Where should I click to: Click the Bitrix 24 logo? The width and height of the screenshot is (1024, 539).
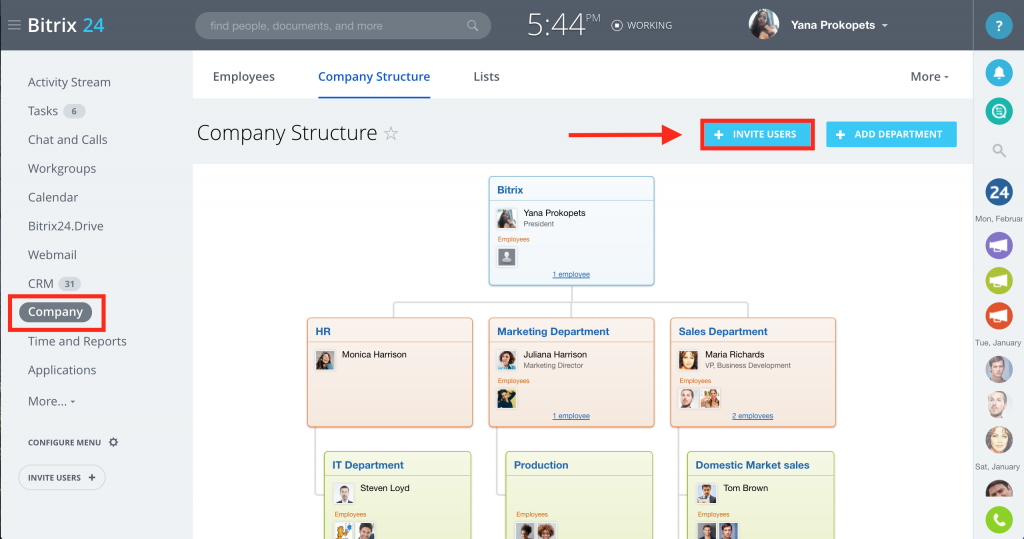point(66,25)
